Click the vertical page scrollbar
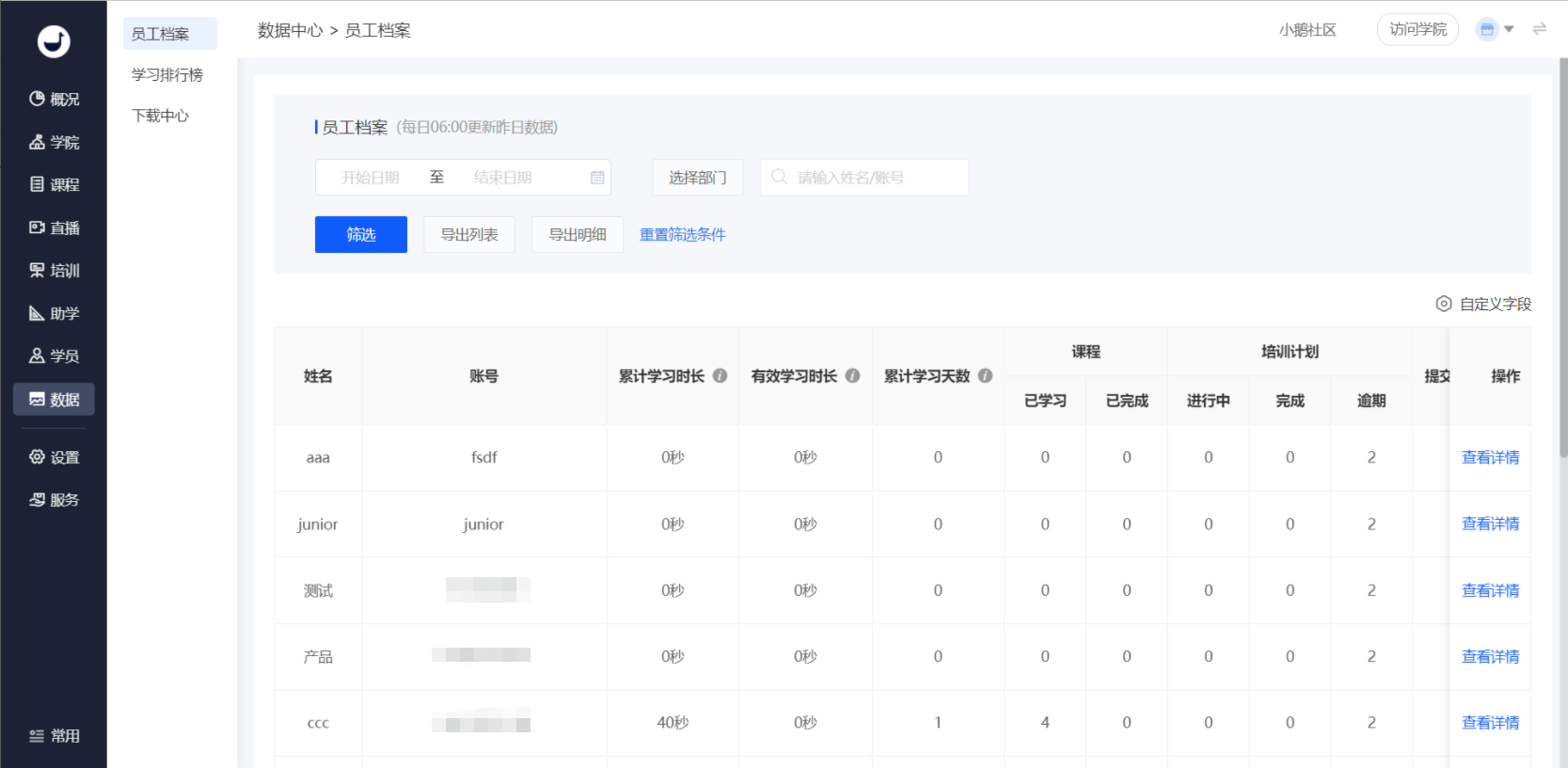Viewport: 1568px width, 768px height. pyautogui.click(x=1563, y=258)
